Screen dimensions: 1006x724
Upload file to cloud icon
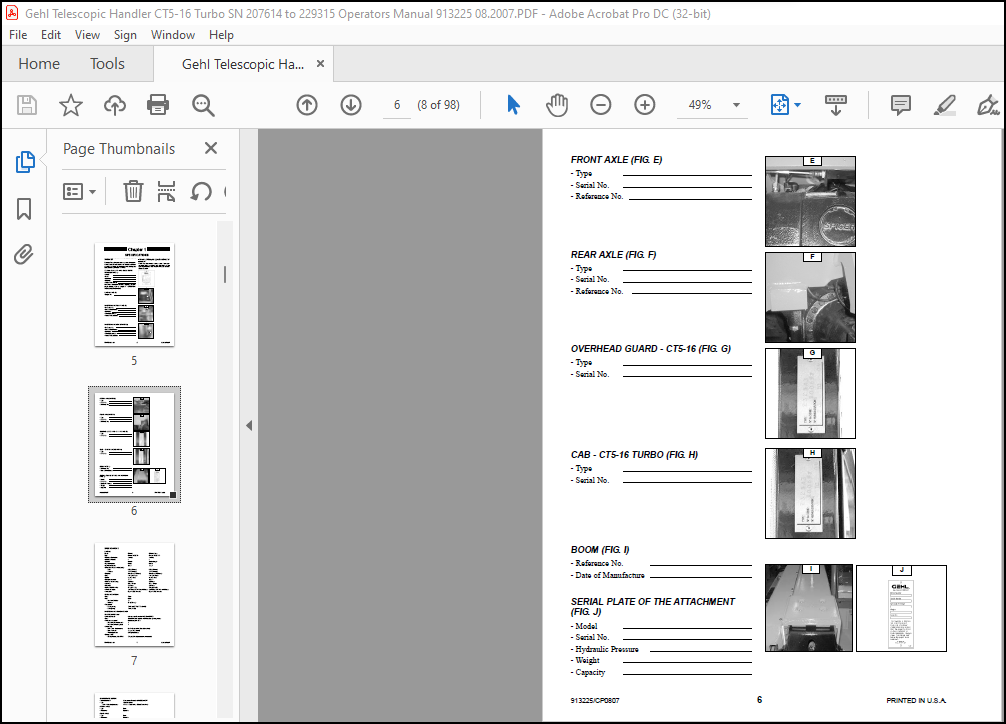(x=115, y=105)
